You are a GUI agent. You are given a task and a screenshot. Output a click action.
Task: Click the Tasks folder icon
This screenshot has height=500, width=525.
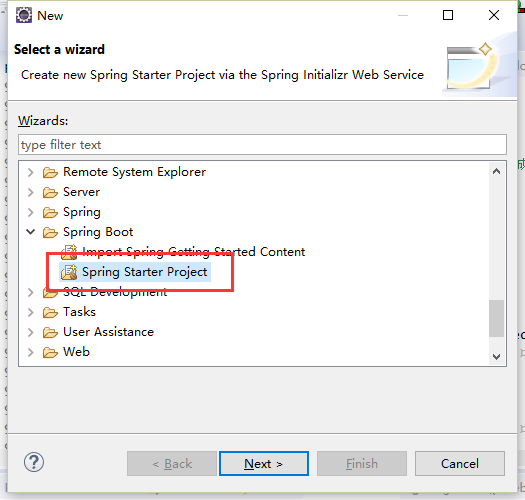[x=50, y=312]
